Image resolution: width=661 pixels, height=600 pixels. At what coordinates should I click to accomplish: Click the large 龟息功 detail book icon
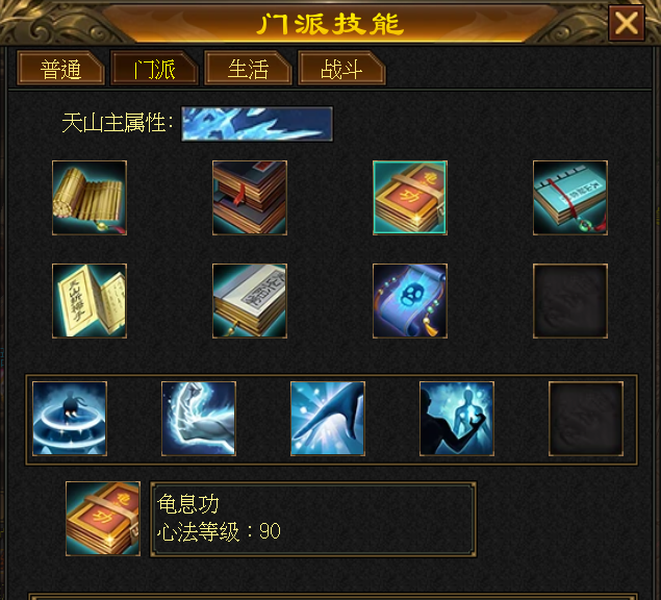click(x=103, y=519)
